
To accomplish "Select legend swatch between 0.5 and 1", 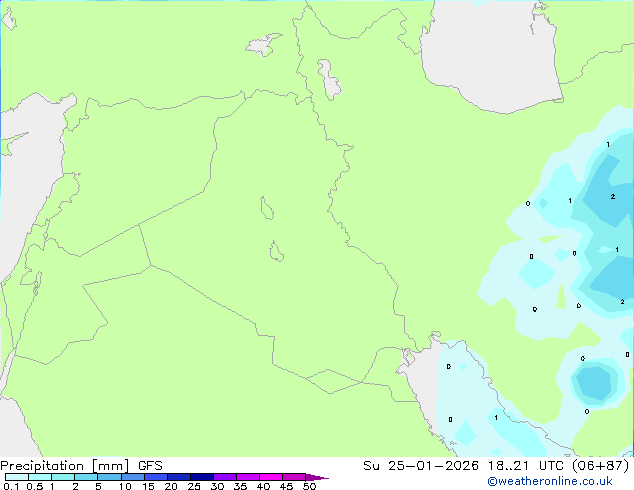I will point(40,477).
